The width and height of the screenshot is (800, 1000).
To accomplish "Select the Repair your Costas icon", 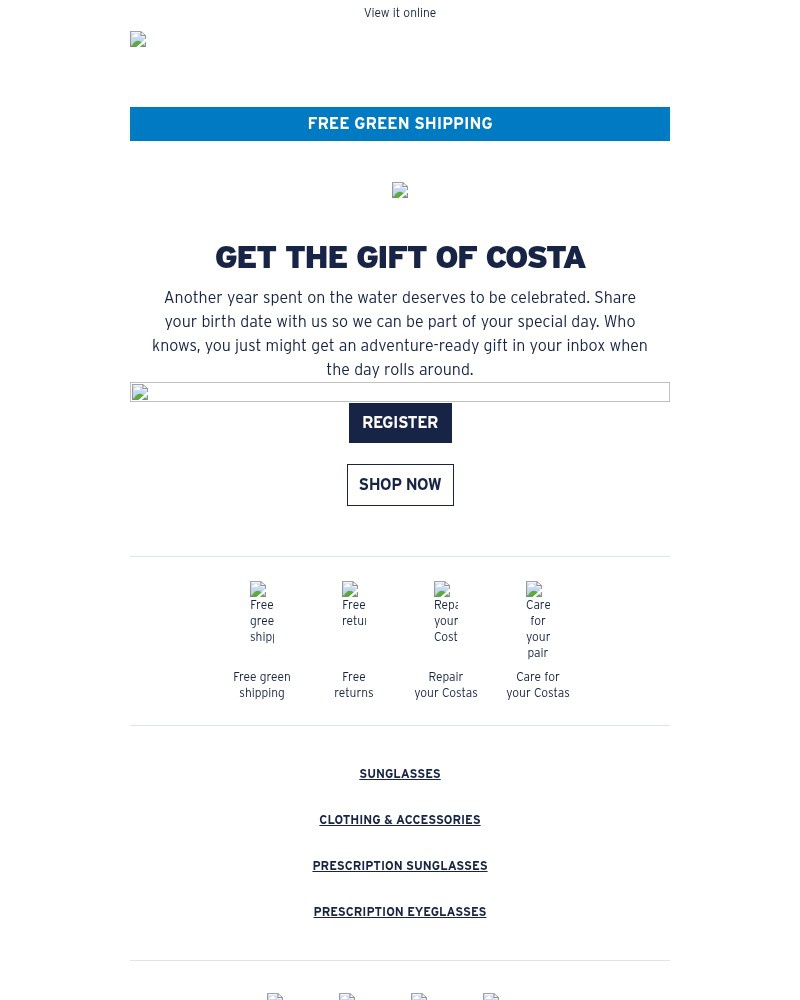I will [x=445, y=612].
